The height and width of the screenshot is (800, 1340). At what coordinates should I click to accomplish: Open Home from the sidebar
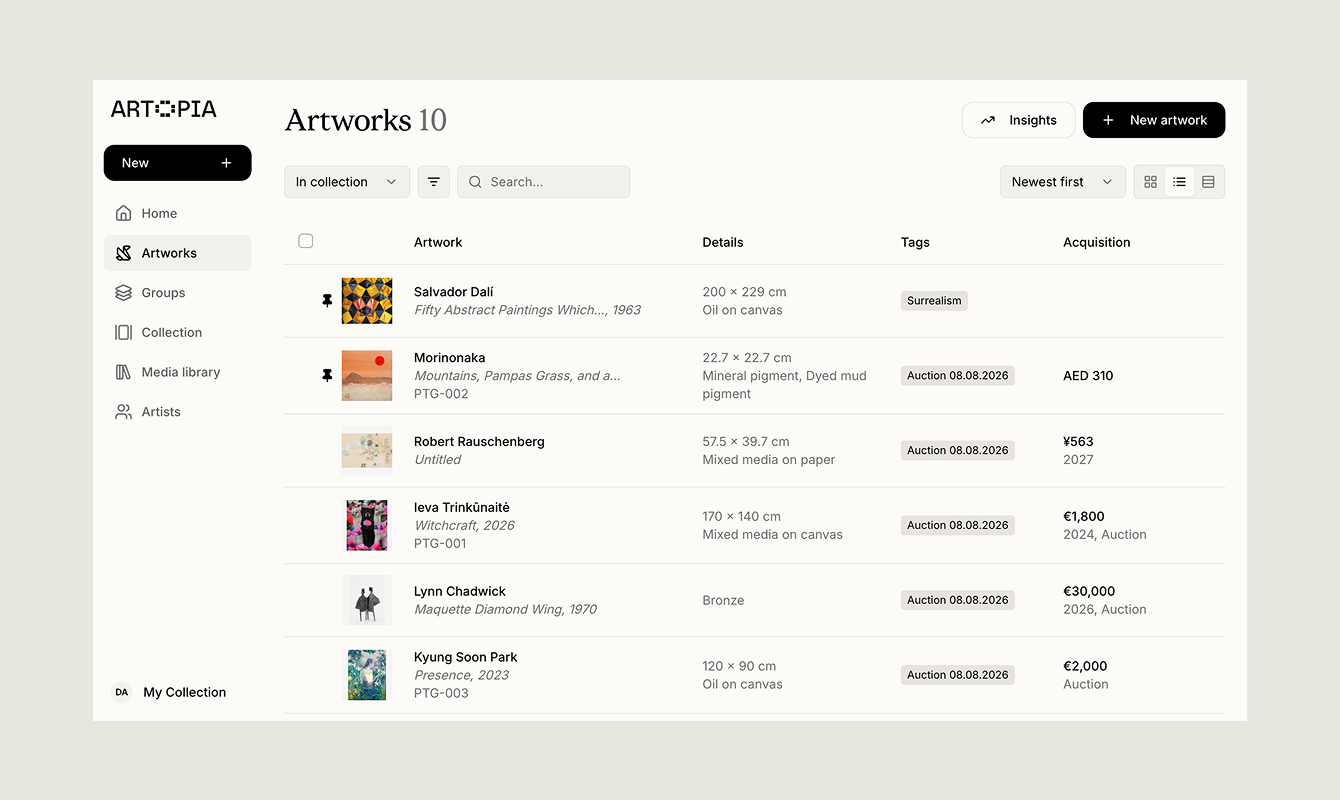177,213
